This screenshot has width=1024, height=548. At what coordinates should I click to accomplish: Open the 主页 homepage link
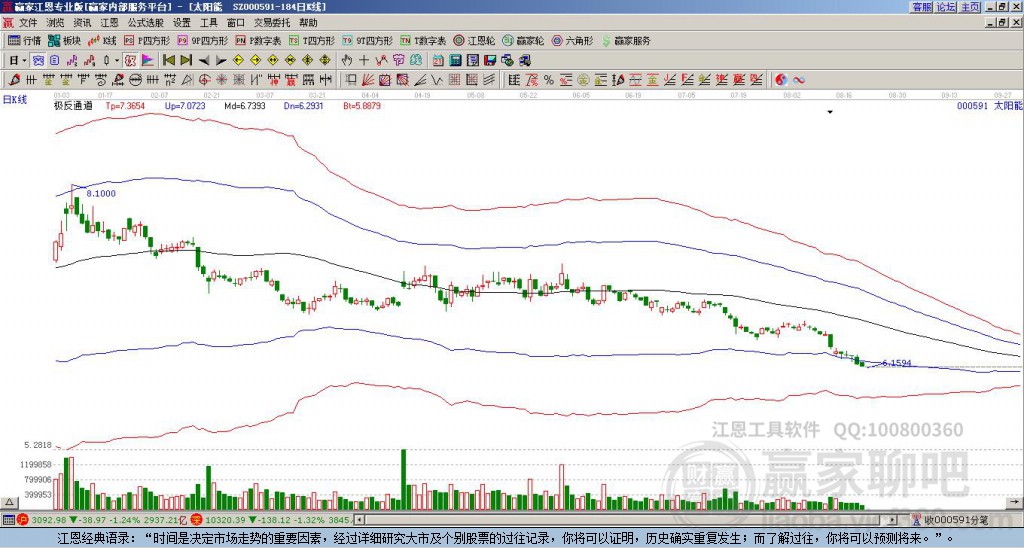[x=970, y=7]
